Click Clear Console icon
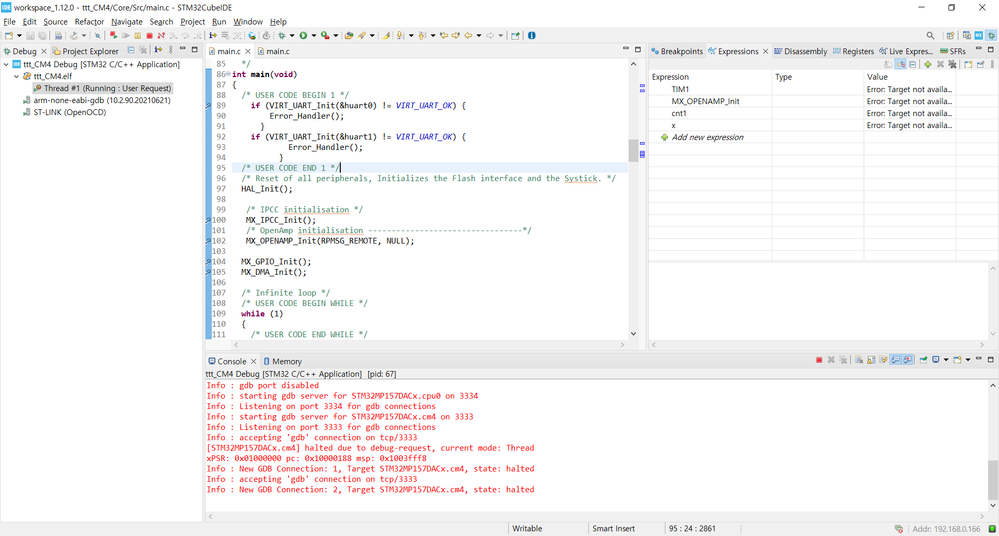The image size is (999, 536). point(859,360)
